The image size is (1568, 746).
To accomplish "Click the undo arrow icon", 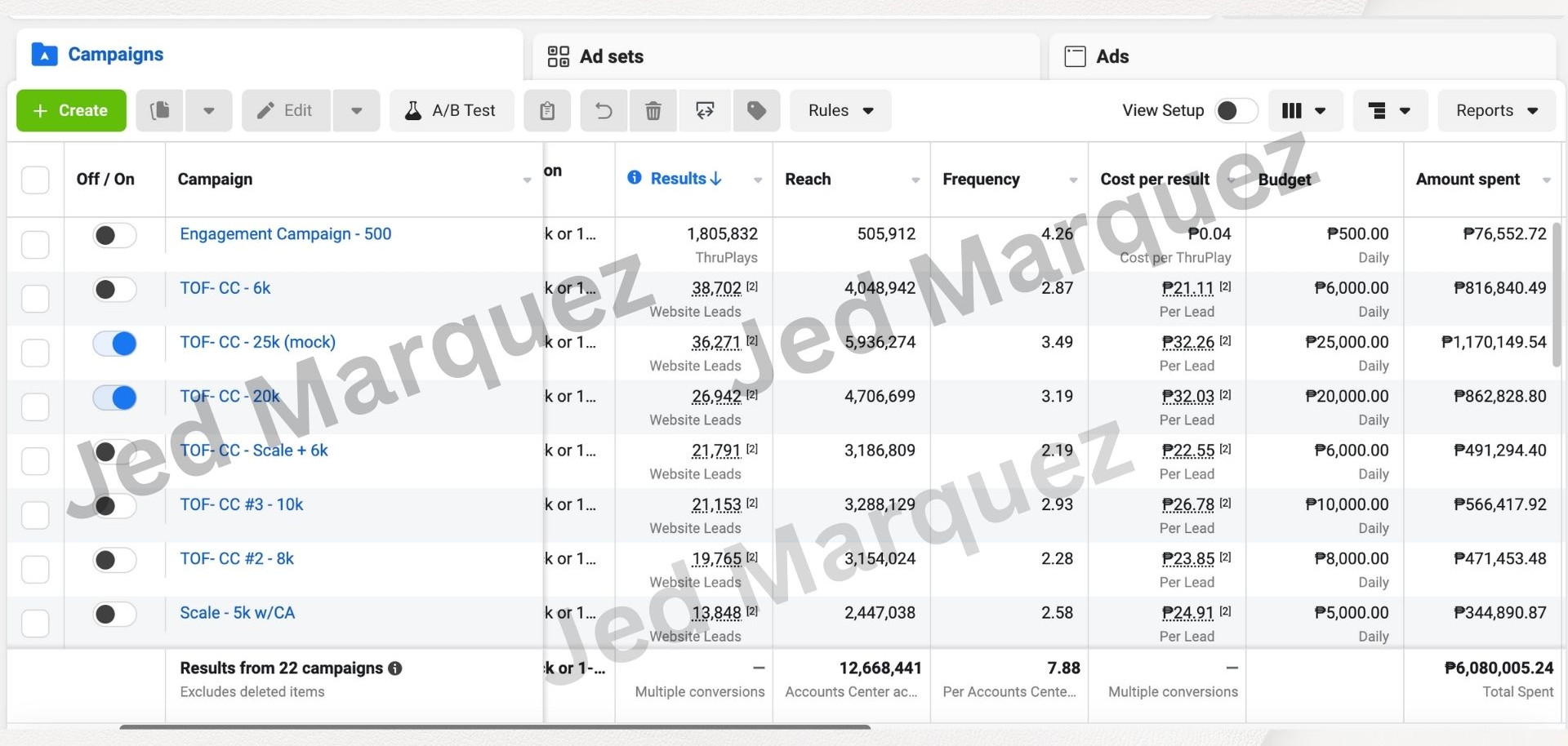I will 604,110.
